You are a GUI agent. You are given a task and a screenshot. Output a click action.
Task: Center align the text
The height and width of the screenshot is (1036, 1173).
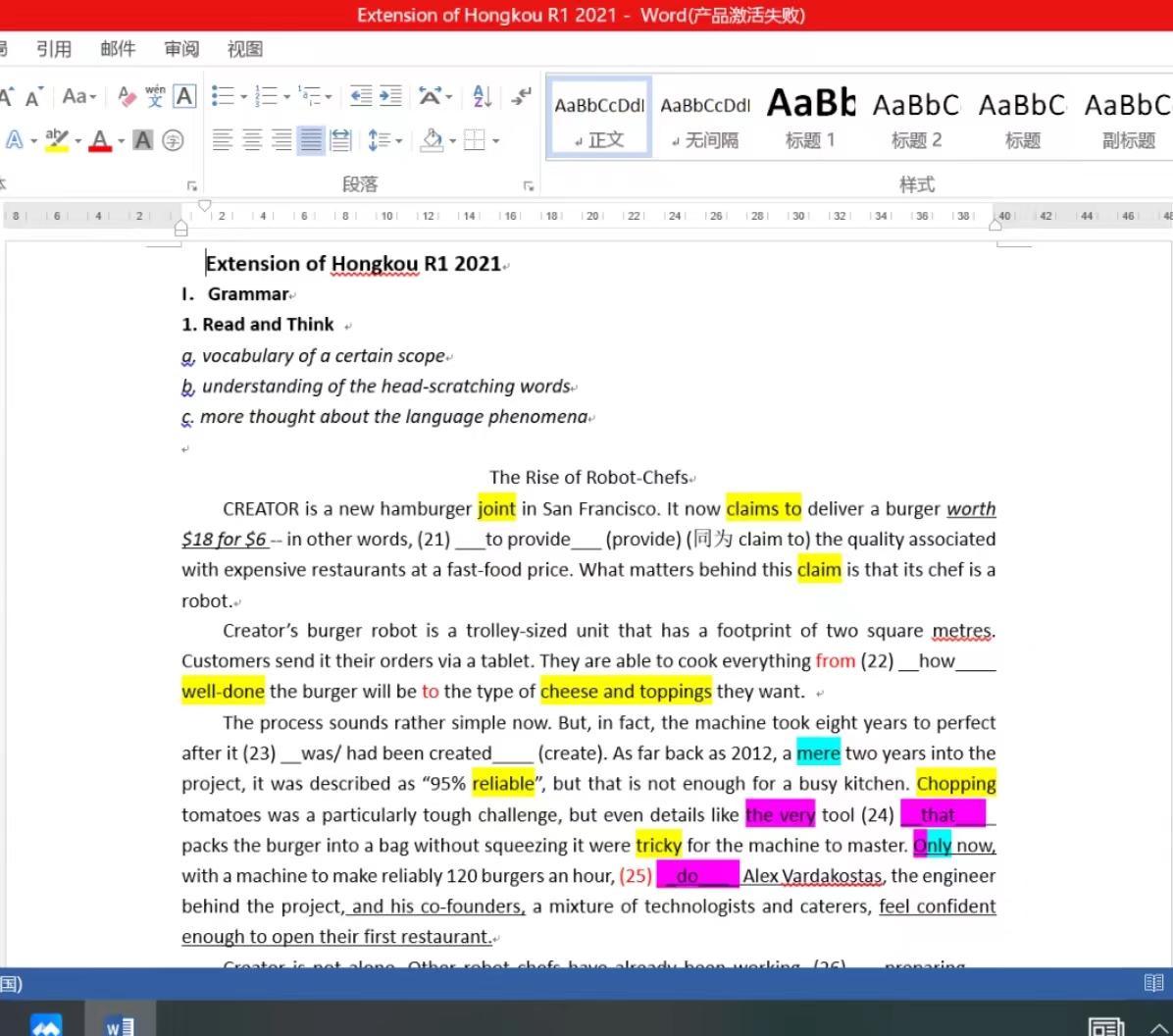(252, 140)
